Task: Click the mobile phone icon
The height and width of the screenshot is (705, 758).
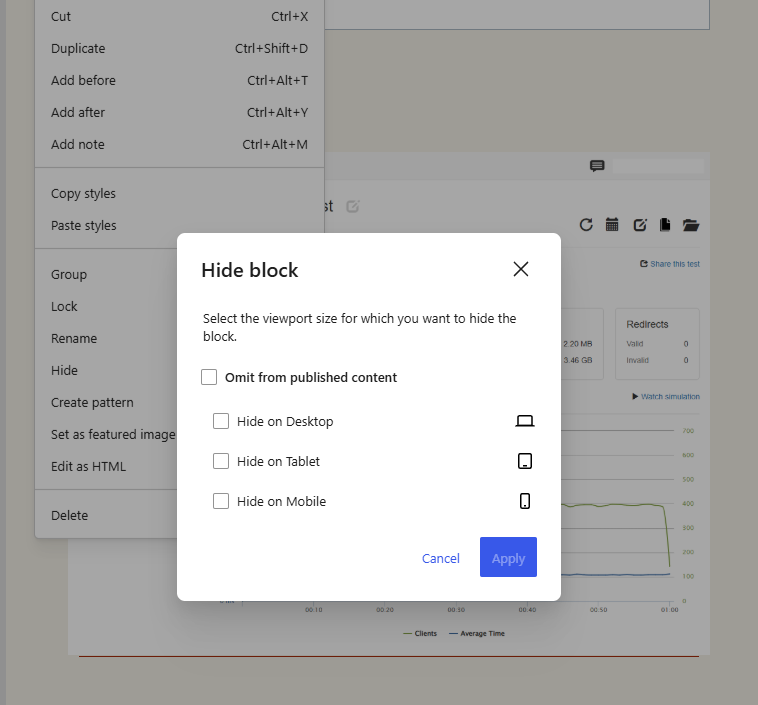Action: click(x=525, y=501)
